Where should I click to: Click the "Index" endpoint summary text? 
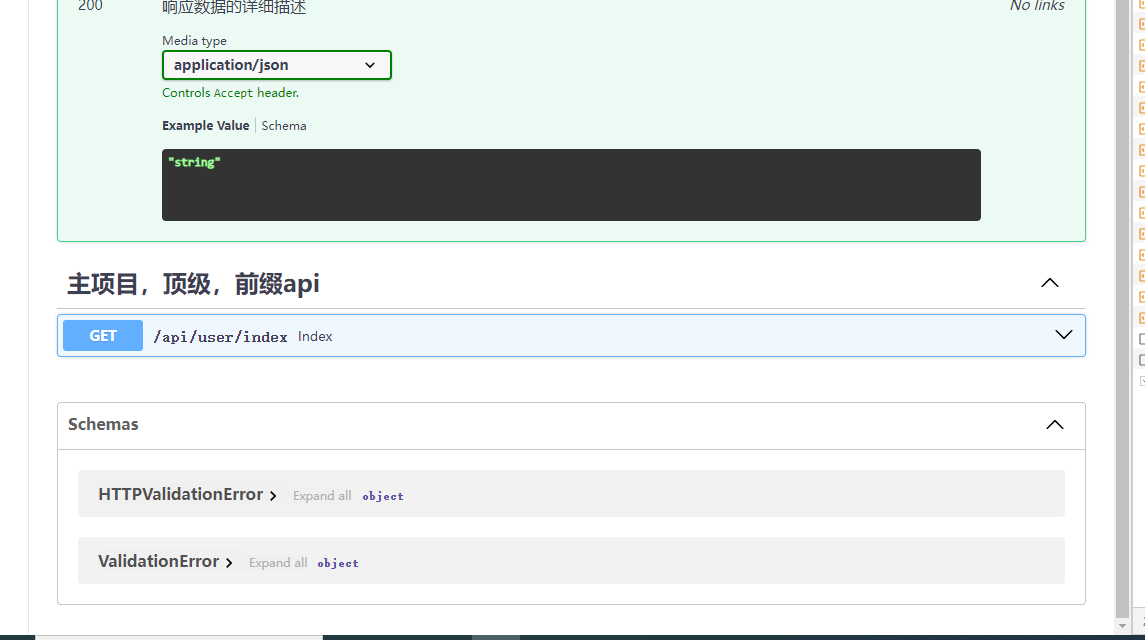click(315, 337)
